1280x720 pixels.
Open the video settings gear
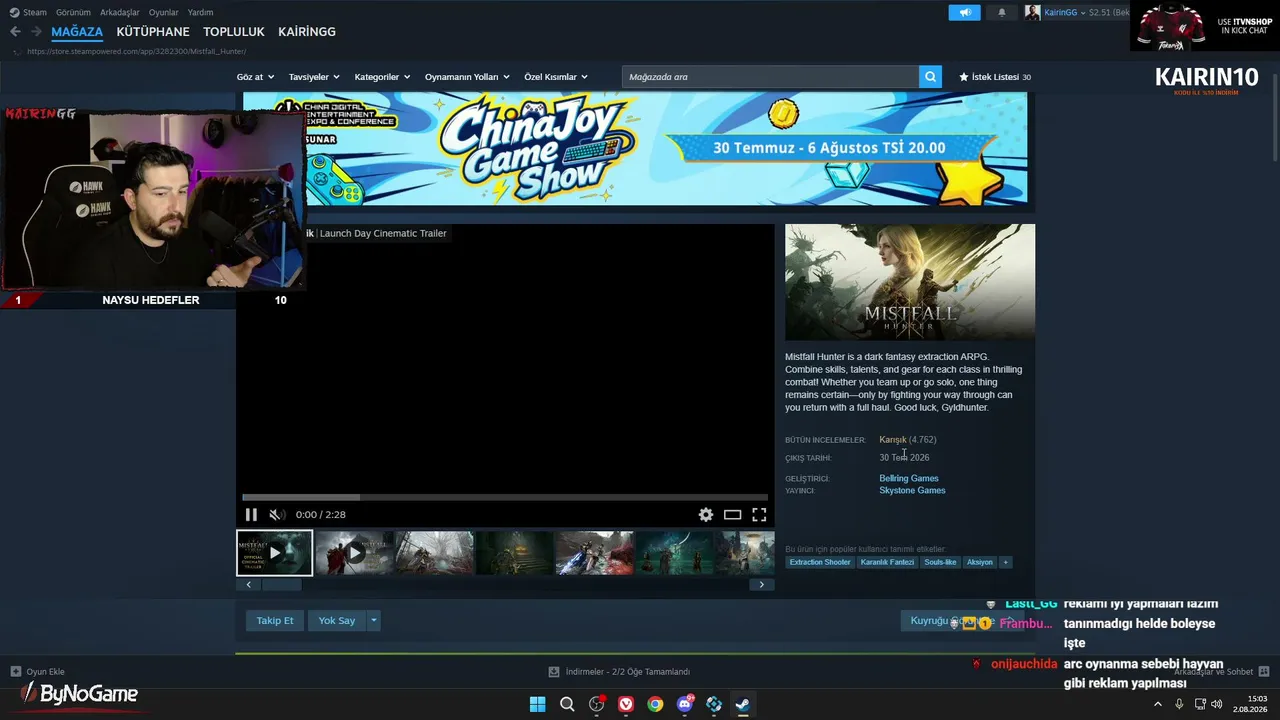point(706,515)
